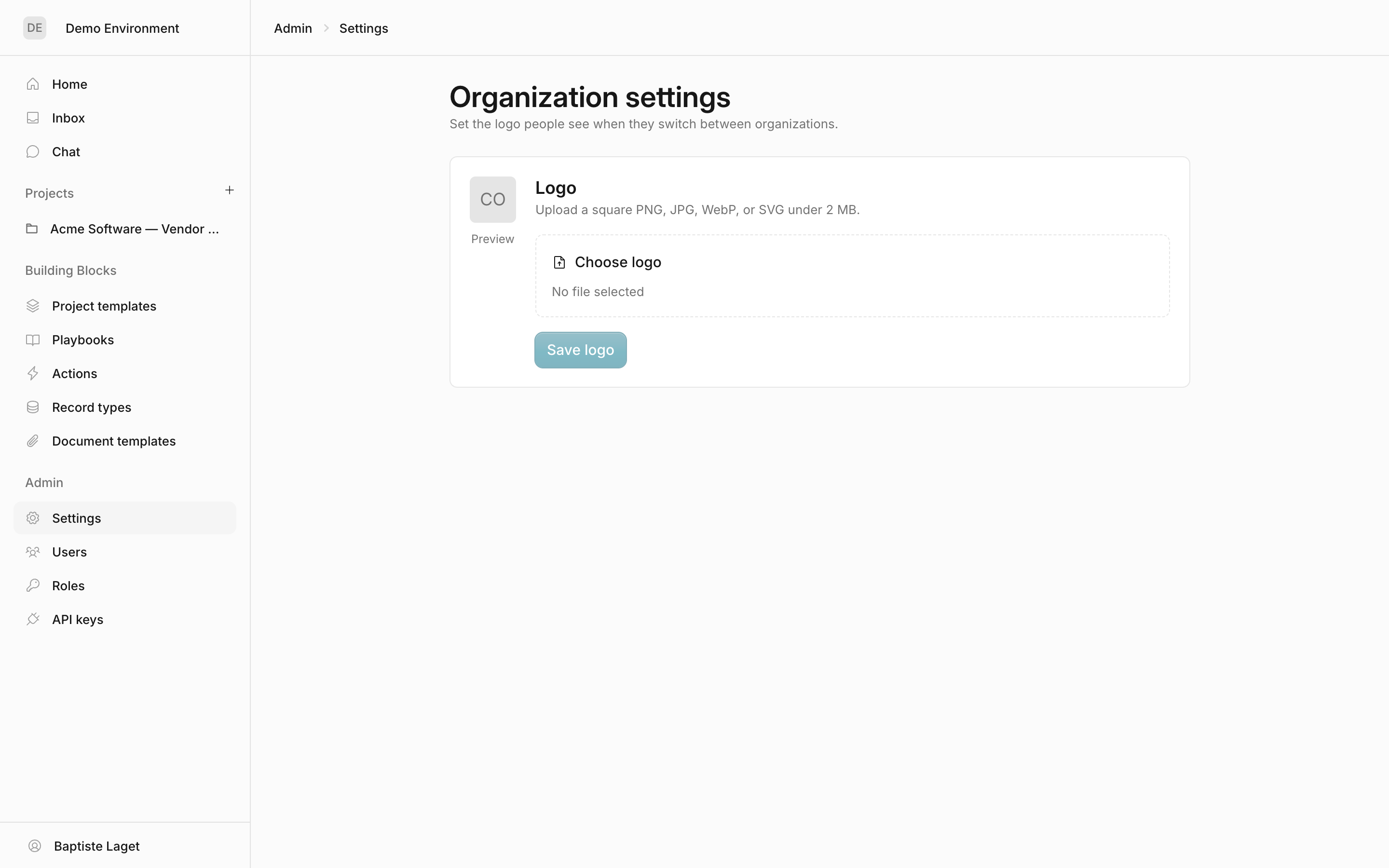Screen dimensions: 1389x868
Task: Click the Record types database icon
Action: click(33, 407)
